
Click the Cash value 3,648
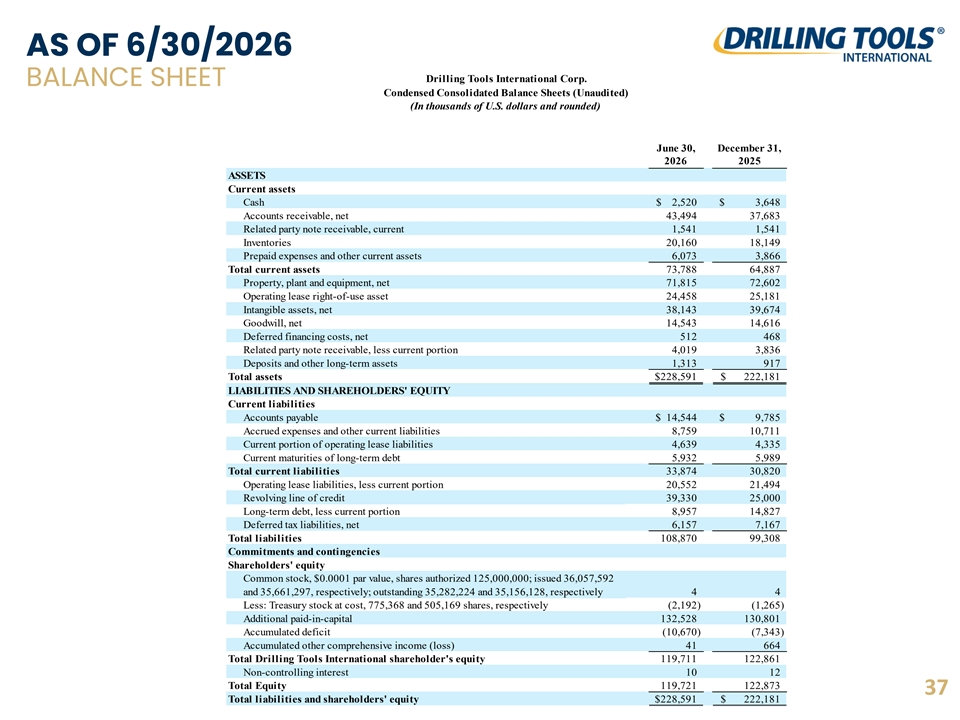[x=767, y=203]
